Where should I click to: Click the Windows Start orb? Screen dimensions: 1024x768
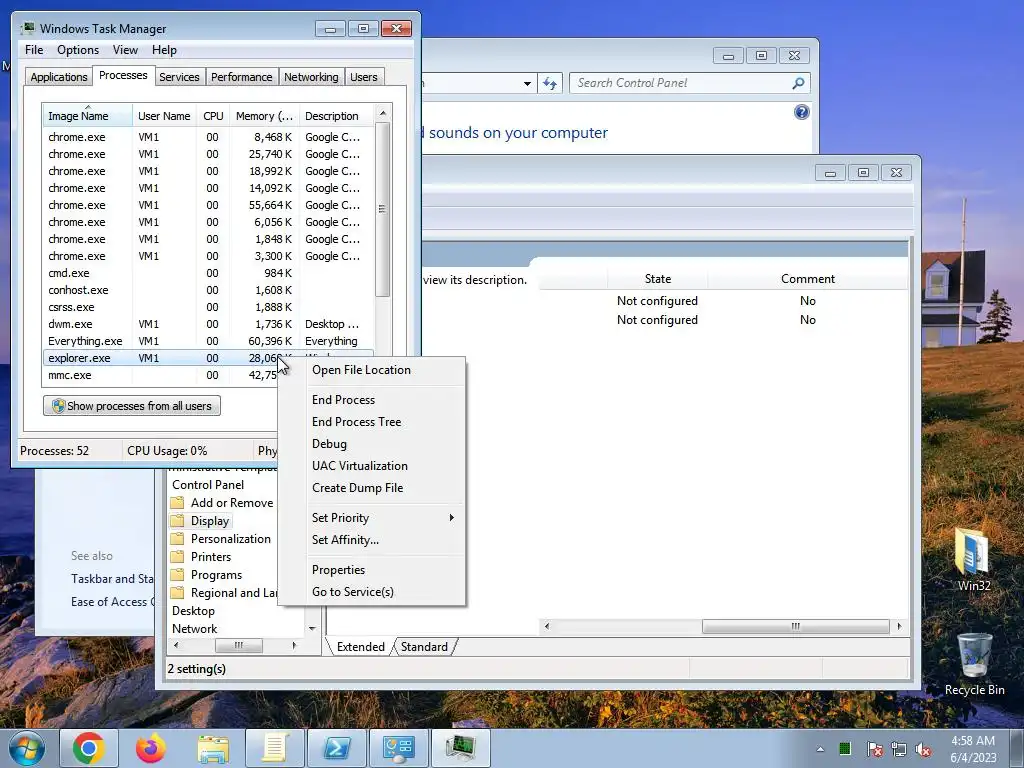tap(26, 749)
